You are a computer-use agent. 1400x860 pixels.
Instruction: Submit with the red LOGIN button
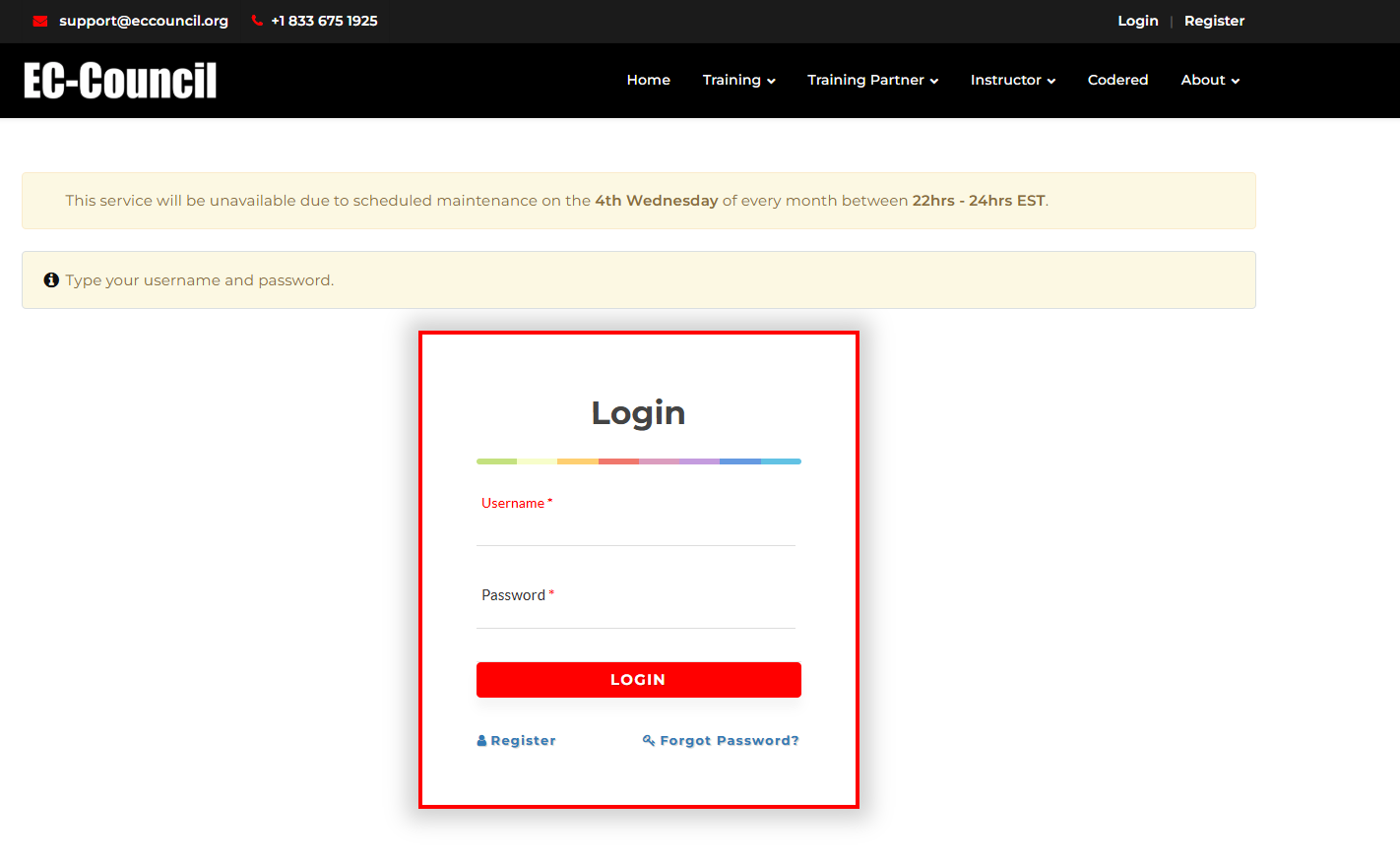pyautogui.click(x=639, y=680)
